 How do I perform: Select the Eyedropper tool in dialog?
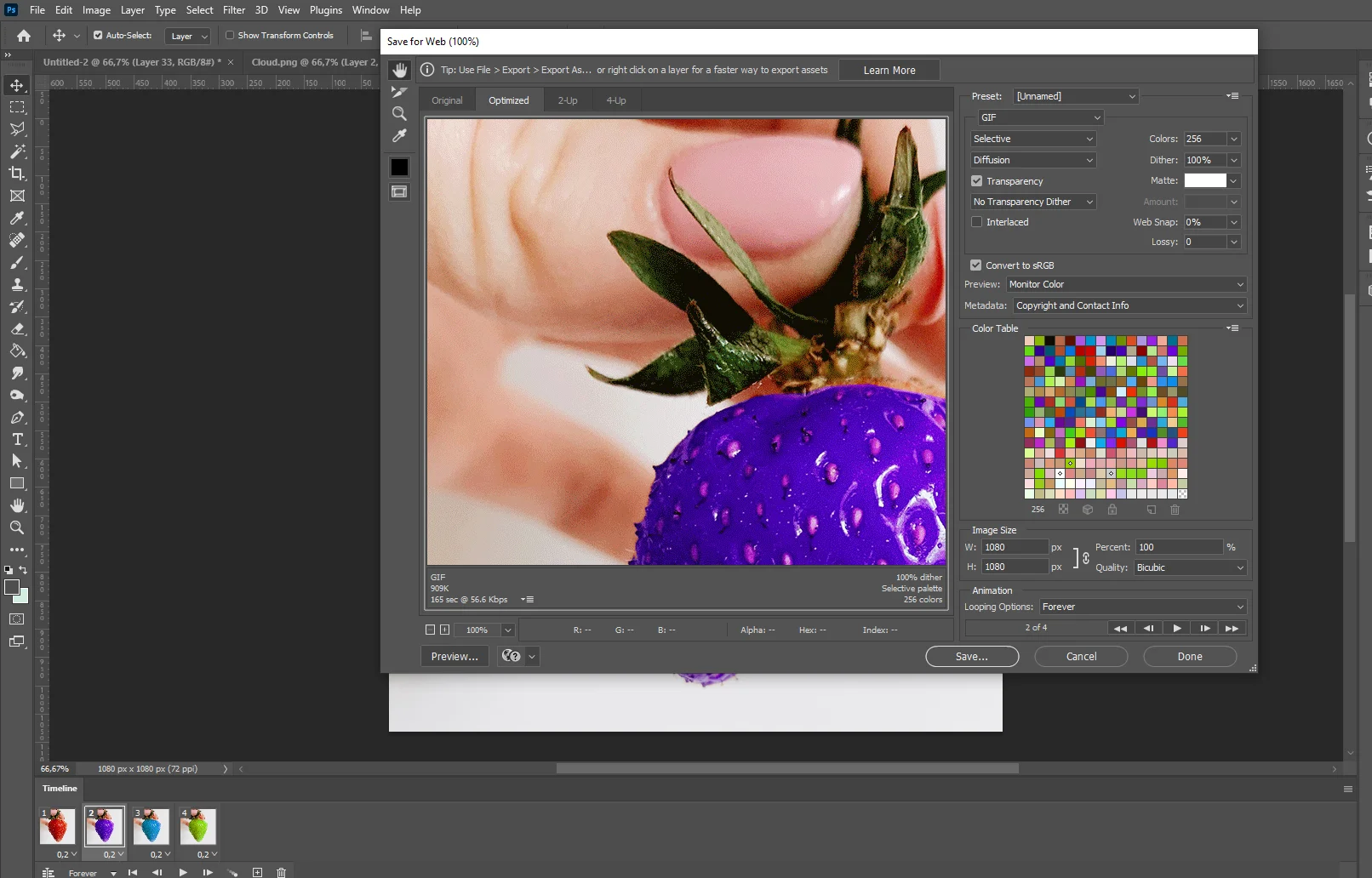tap(399, 136)
